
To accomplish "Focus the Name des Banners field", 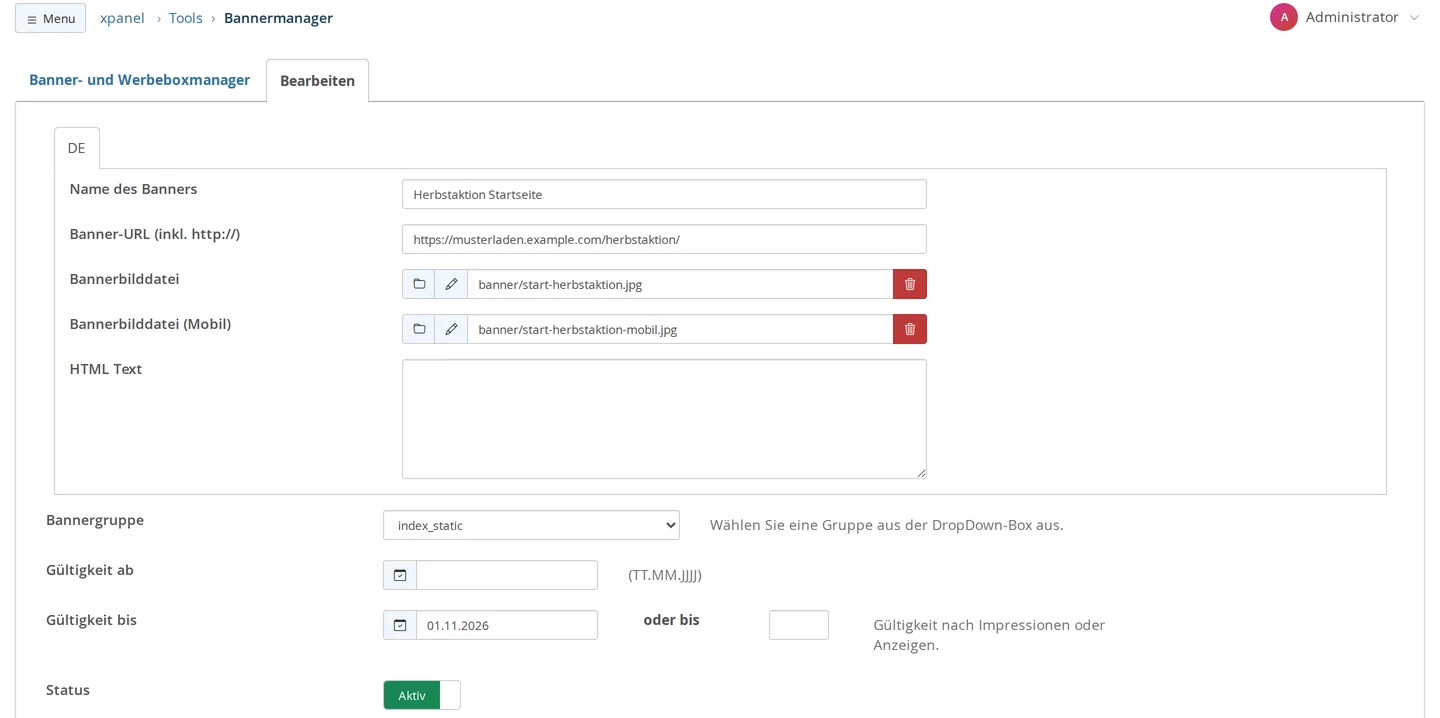I will pyautogui.click(x=664, y=194).
